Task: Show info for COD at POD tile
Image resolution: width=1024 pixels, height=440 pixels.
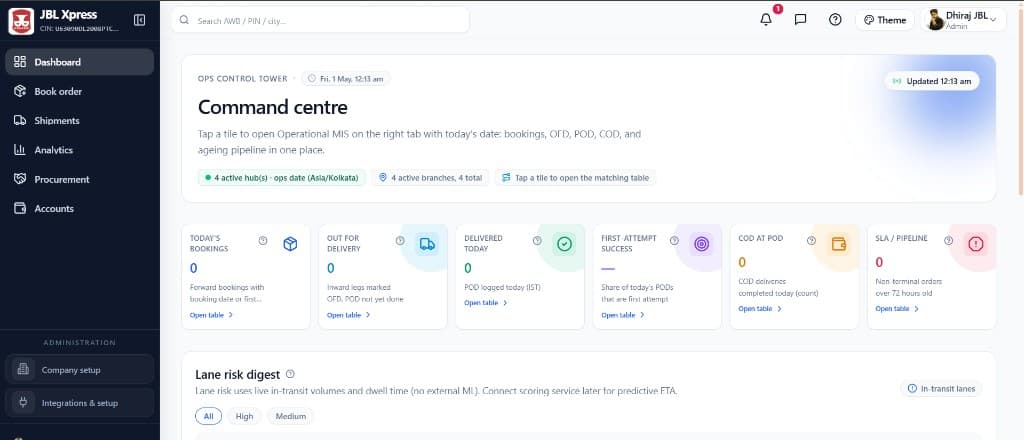Action: click(x=811, y=240)
